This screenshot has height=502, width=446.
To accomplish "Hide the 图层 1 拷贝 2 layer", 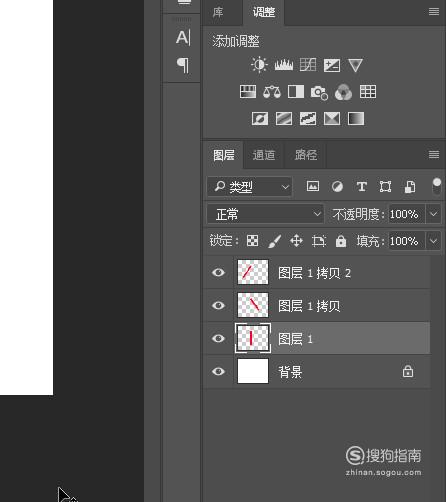I will (218, 272).
